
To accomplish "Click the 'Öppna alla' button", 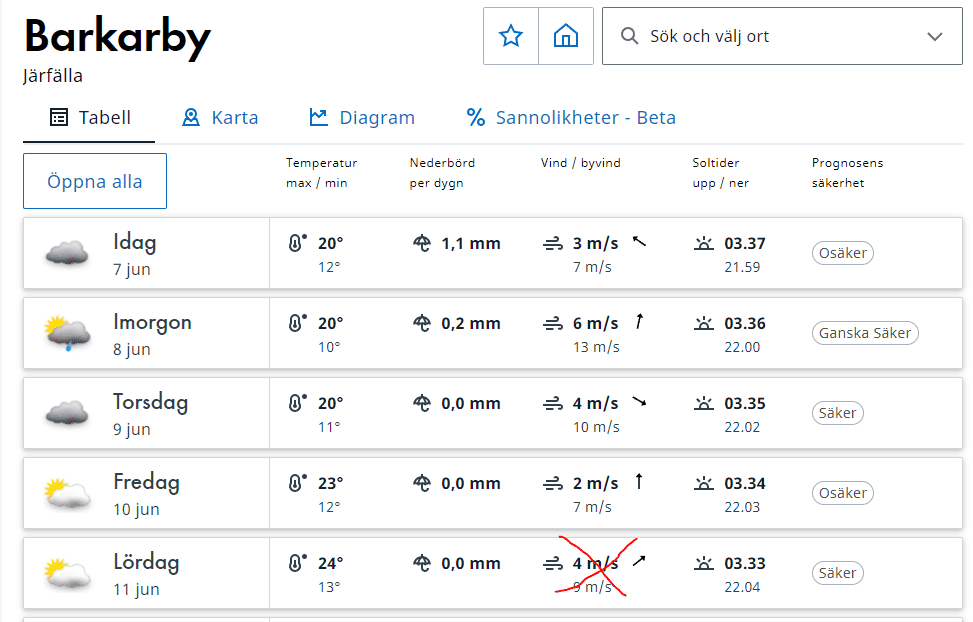I will (95, 181).
